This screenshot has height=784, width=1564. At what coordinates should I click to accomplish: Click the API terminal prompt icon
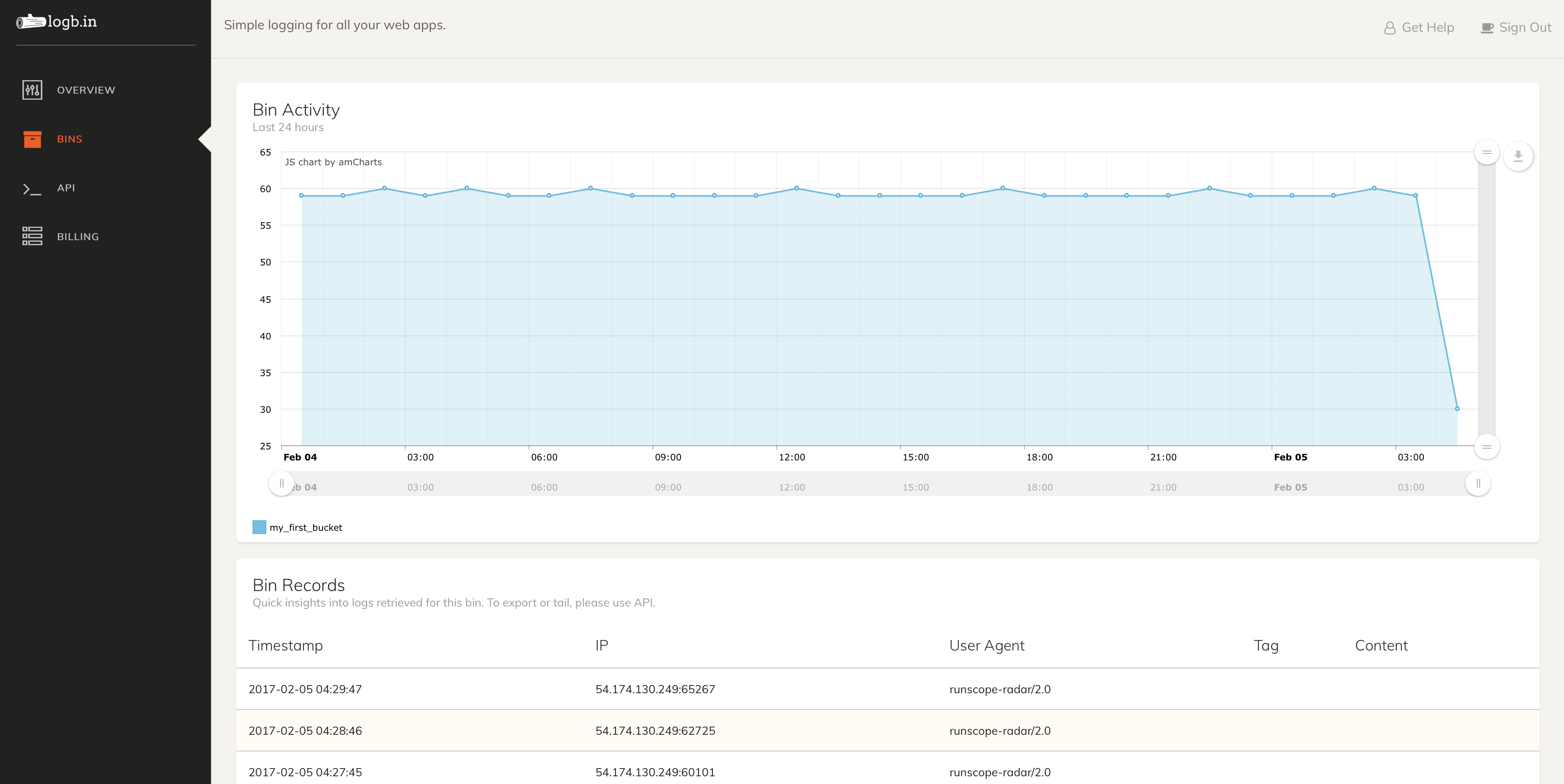pyautogui.click(x=32, y=189)
